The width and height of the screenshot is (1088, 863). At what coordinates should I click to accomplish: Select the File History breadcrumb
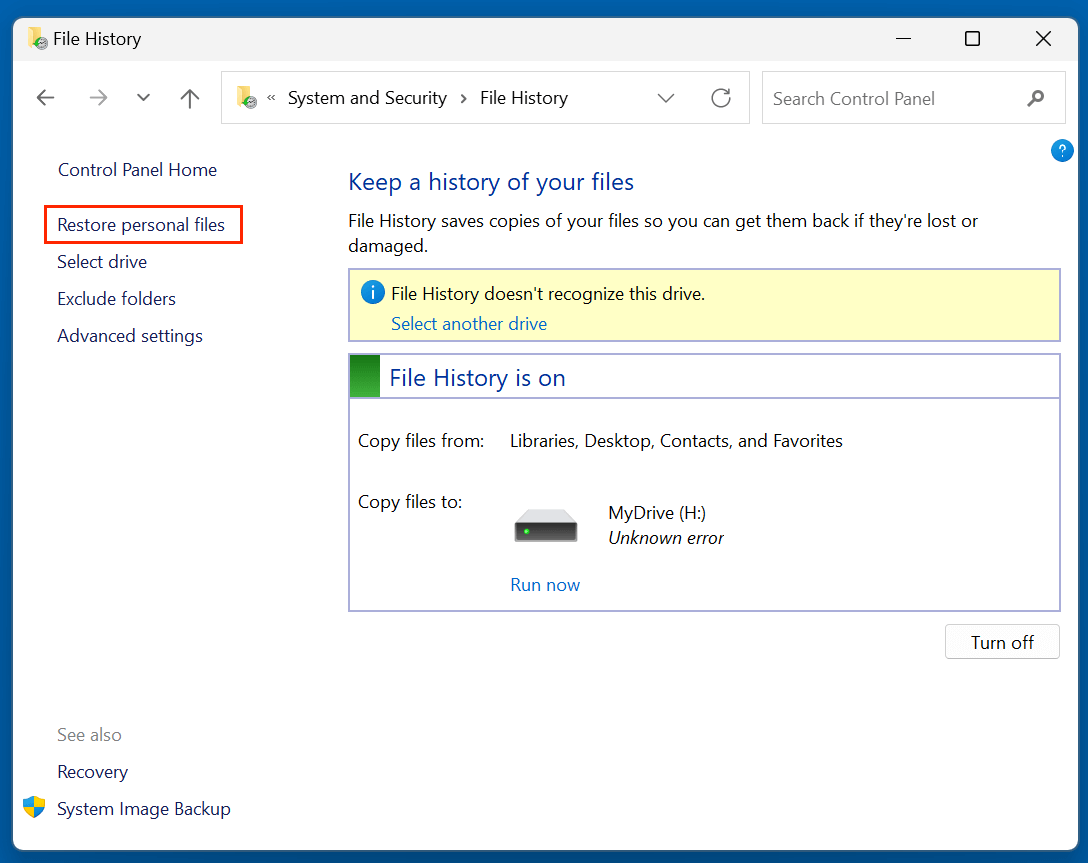tap(523, 97)
